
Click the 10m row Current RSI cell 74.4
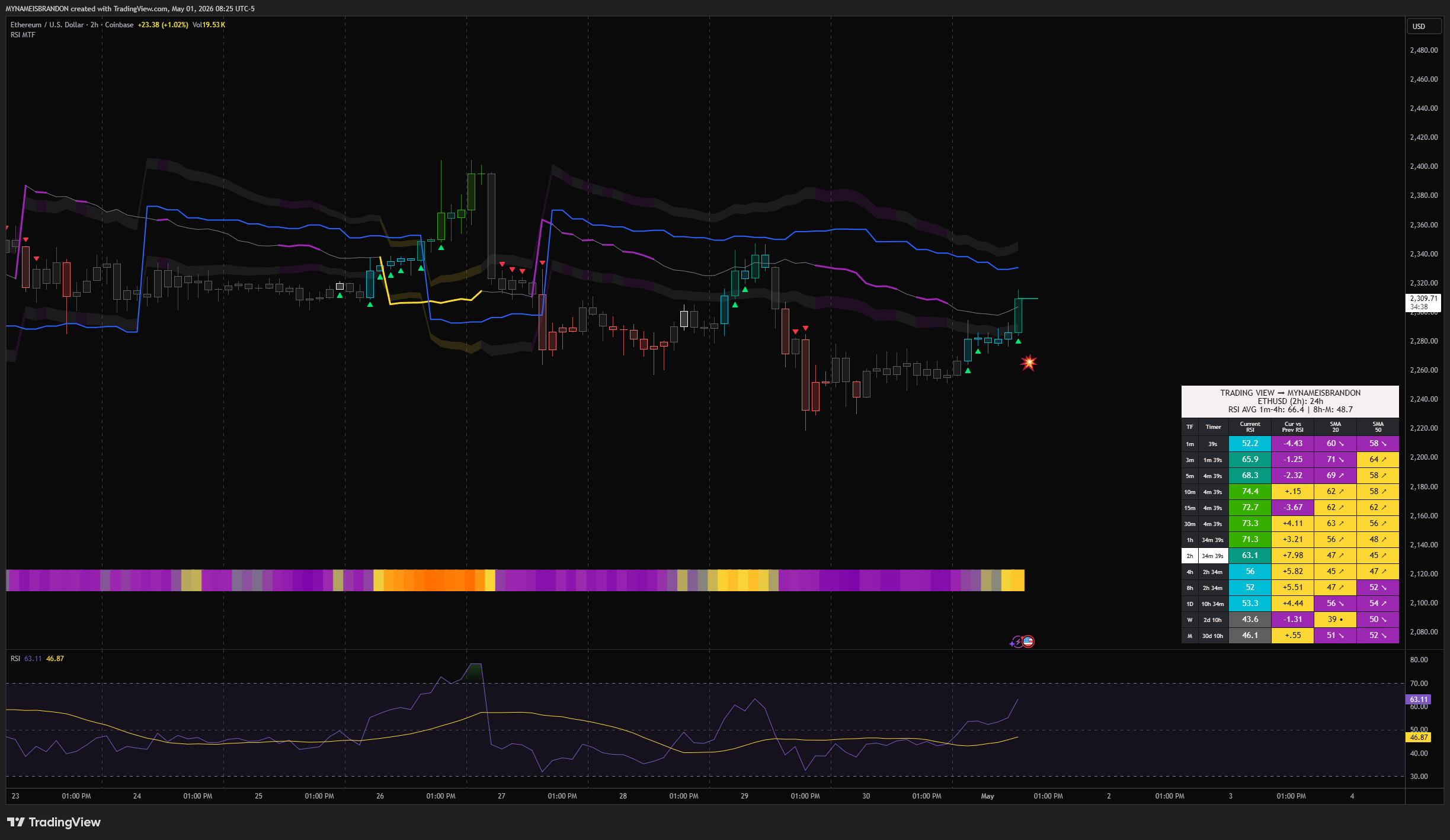pyautogui.click(x=1250, y=492)
